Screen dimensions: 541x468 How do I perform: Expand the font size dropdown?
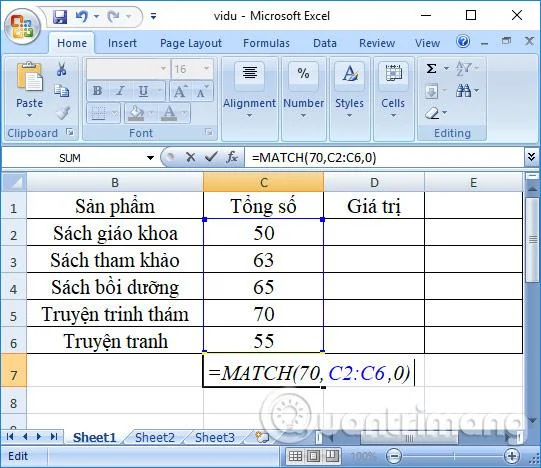tap(206, 68)
